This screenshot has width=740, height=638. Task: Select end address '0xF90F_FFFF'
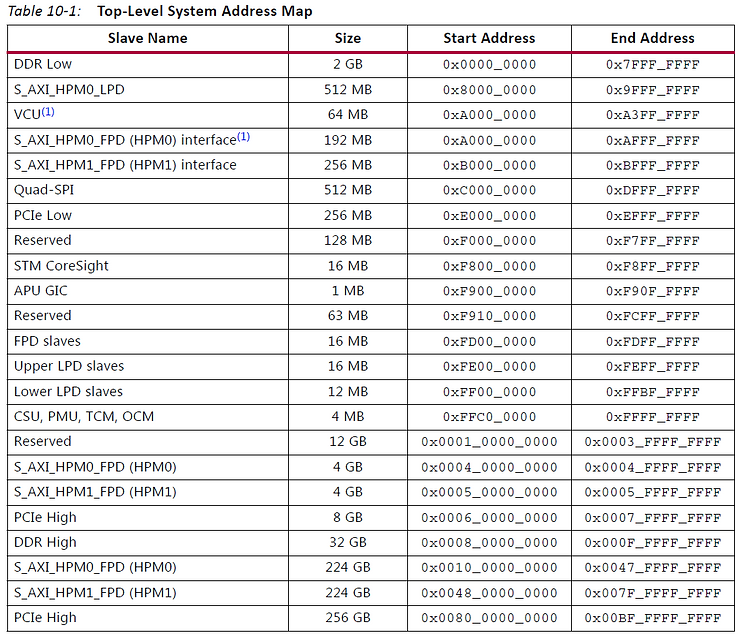pyautogui.click(x=653, y=291)
